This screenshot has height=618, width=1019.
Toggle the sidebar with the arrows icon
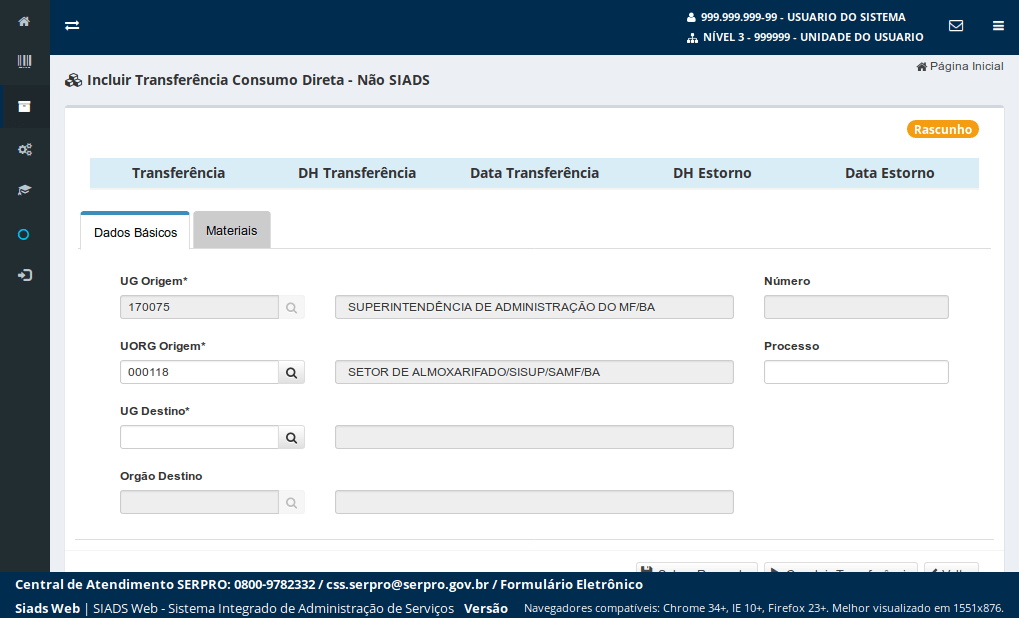[x=72, y=25]
